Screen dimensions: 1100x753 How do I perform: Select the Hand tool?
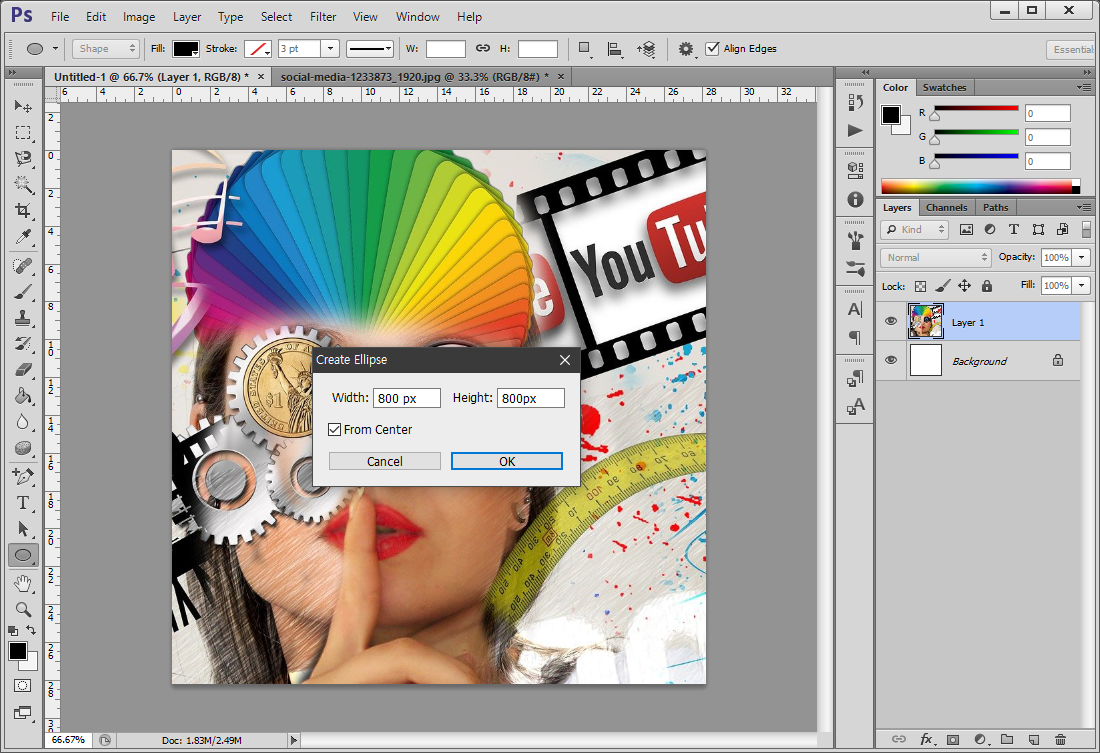point(22,582)
